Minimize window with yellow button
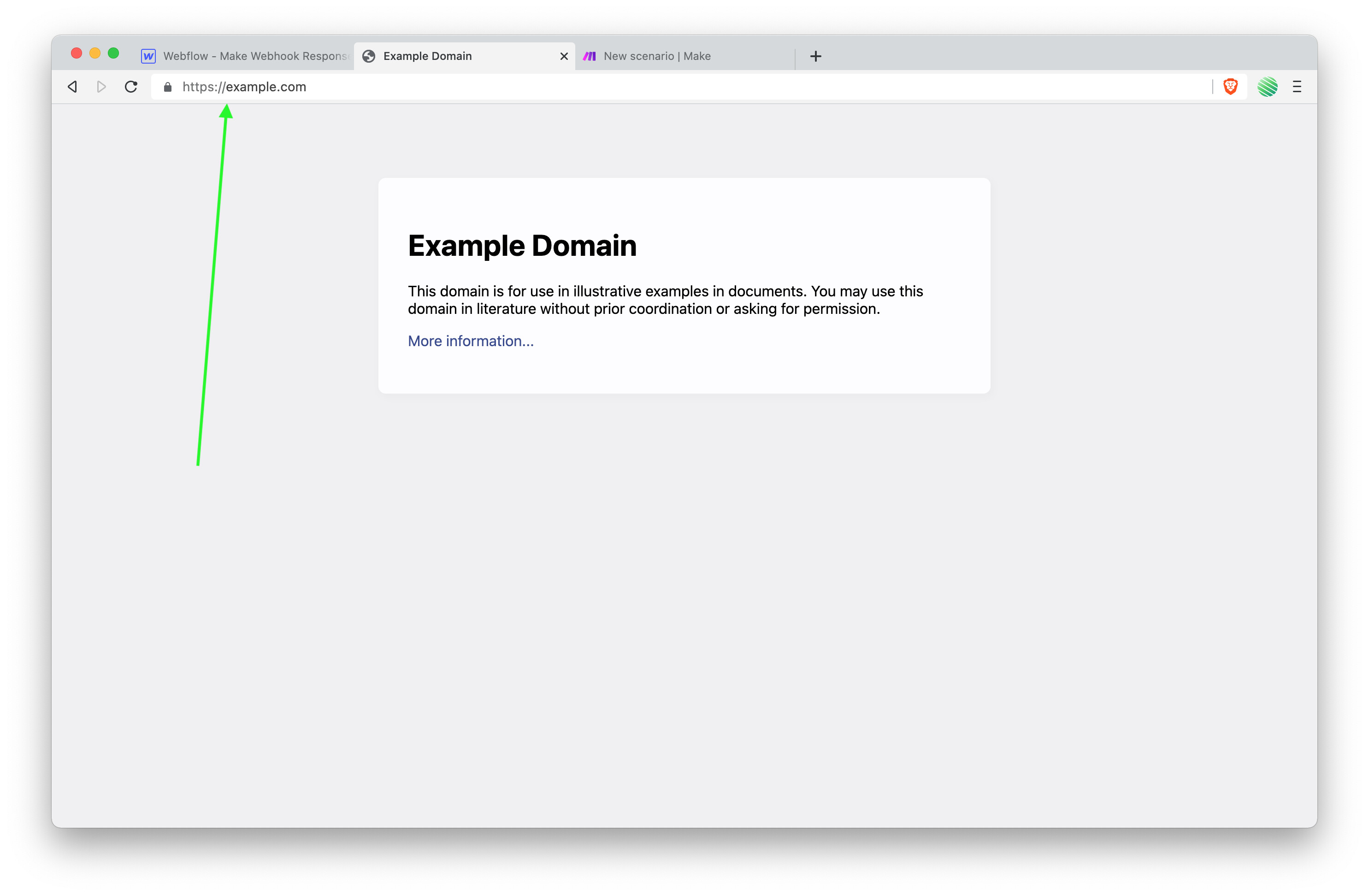The width and height of the screenshot is (1369, 896). pos(95,53)
